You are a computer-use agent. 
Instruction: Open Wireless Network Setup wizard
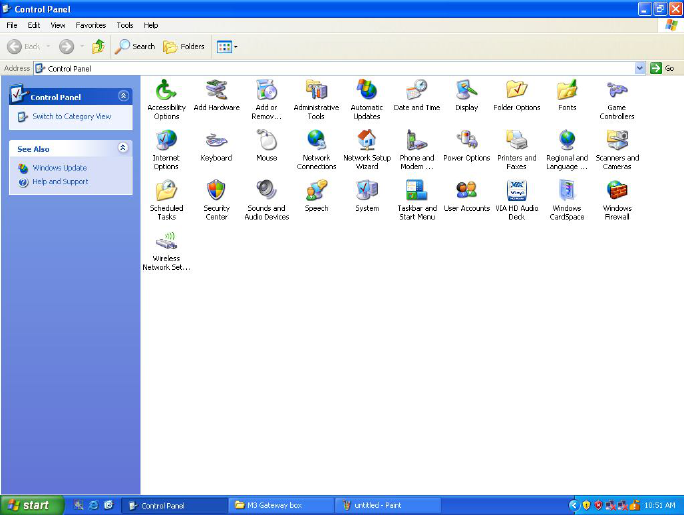click(166, 251)
